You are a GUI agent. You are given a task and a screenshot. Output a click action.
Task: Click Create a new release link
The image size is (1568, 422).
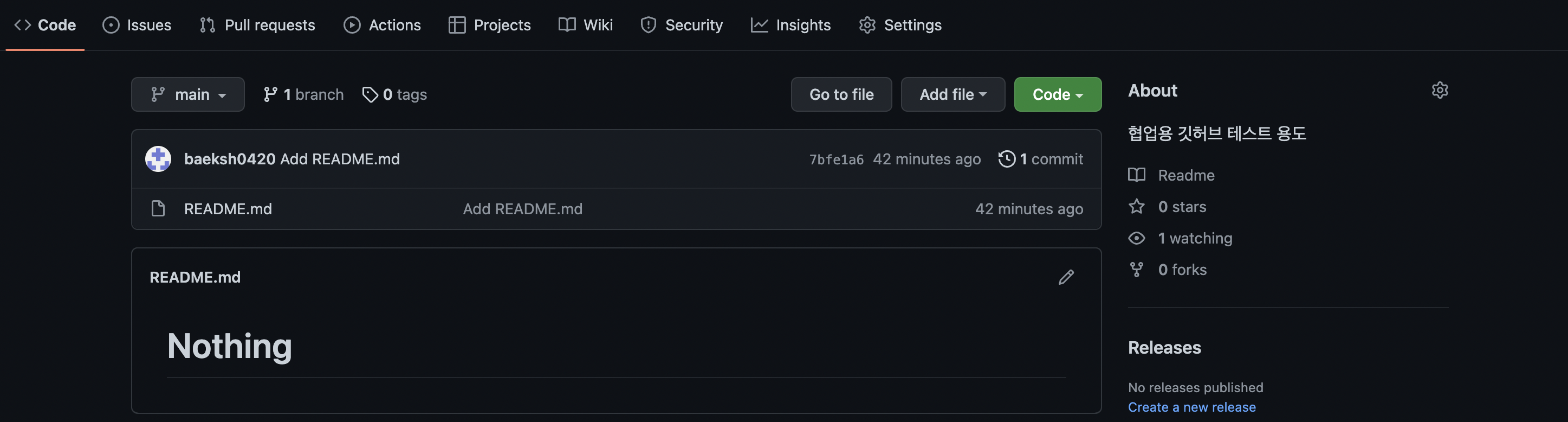(x=1191, y=407)
